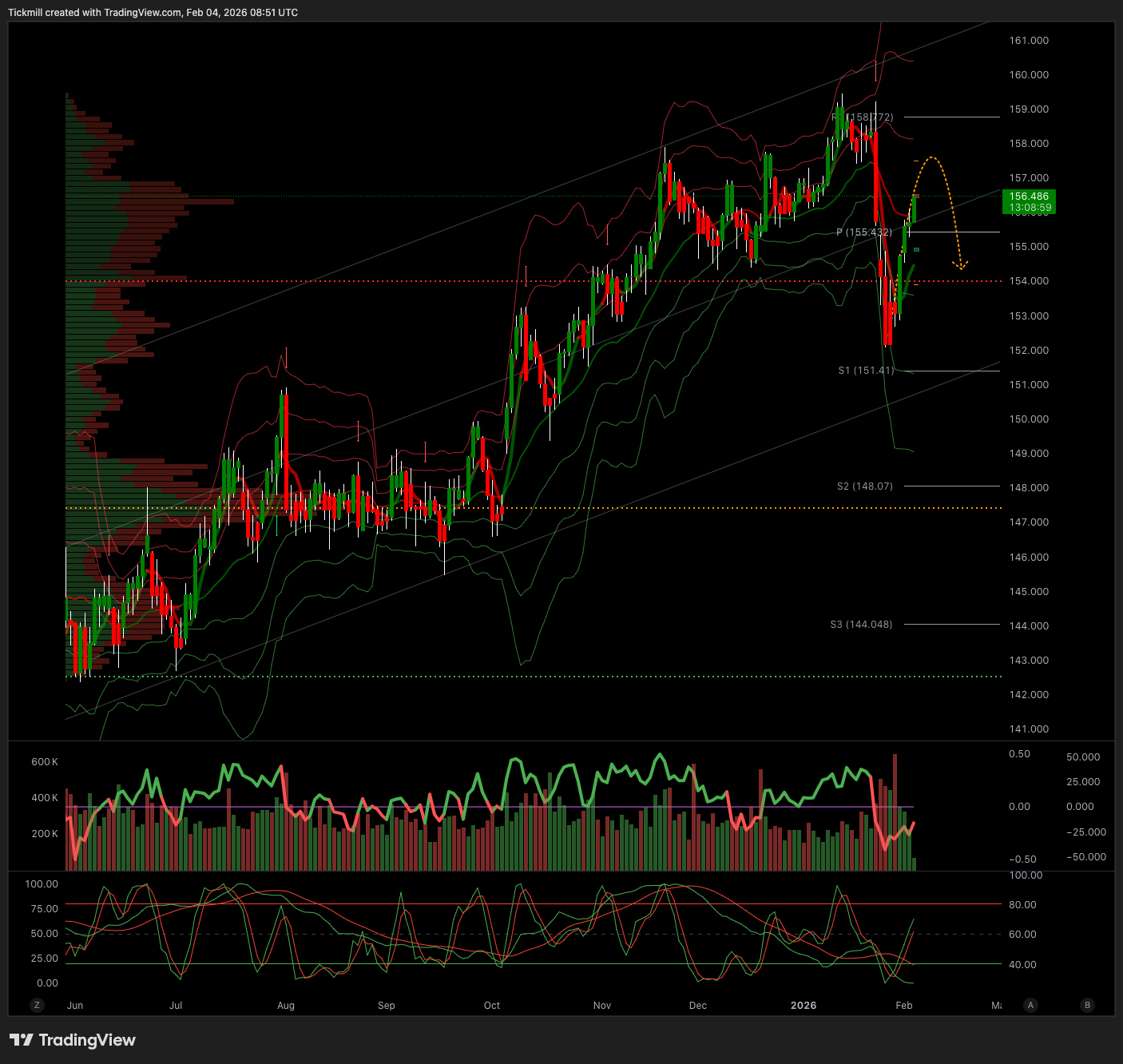Click the orange dashed arrow head
Viewport: 1123px width, 1064px height.
coord(962,265)
